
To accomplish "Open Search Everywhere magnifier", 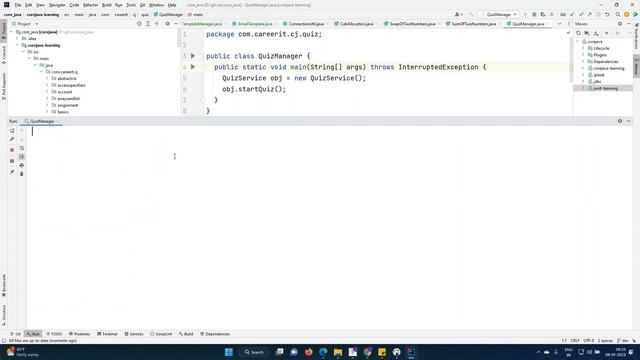I will click(618, 14).
